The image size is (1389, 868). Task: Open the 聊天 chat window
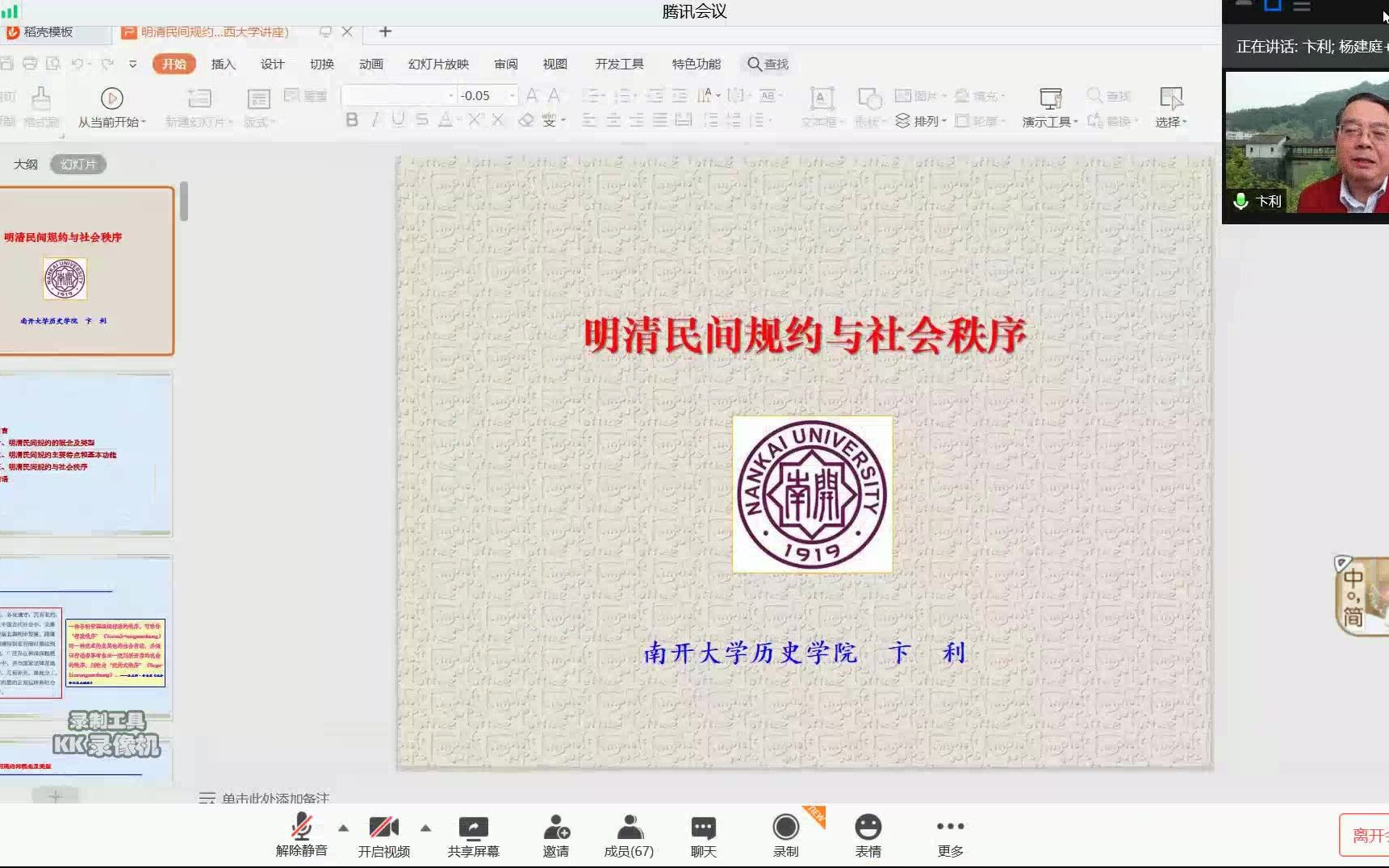[704, 835]
